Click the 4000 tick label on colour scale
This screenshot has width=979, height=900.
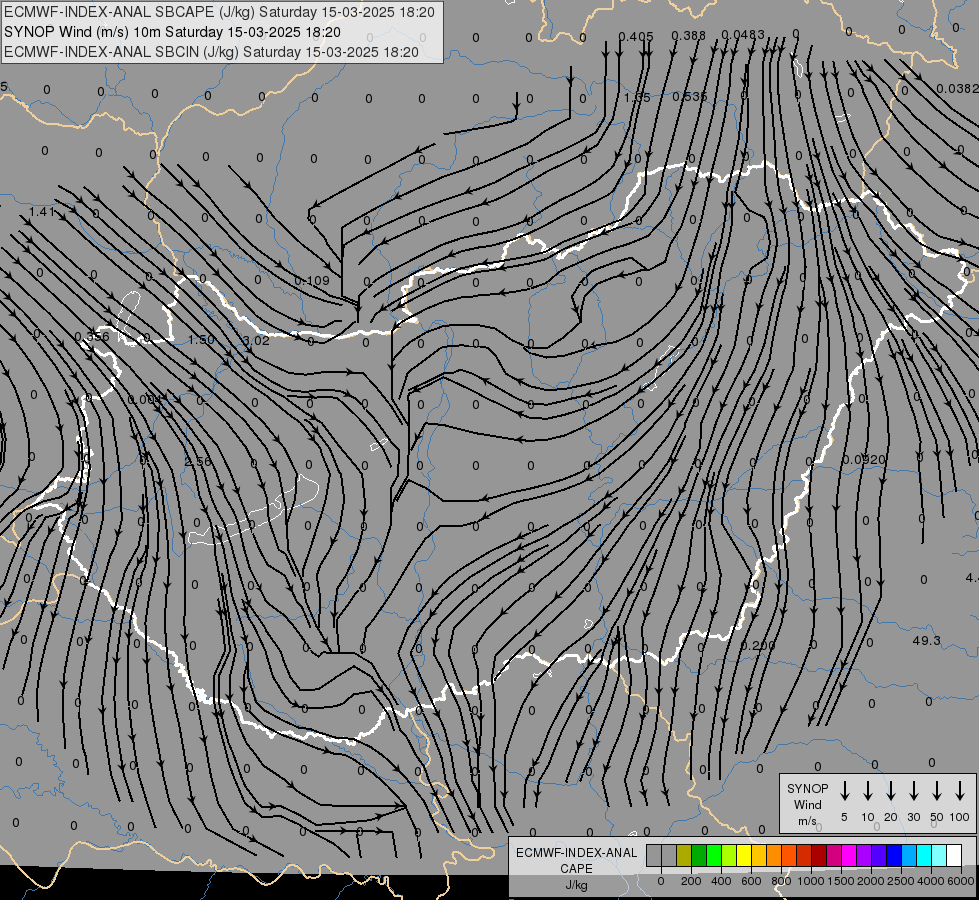click(931, 881)
